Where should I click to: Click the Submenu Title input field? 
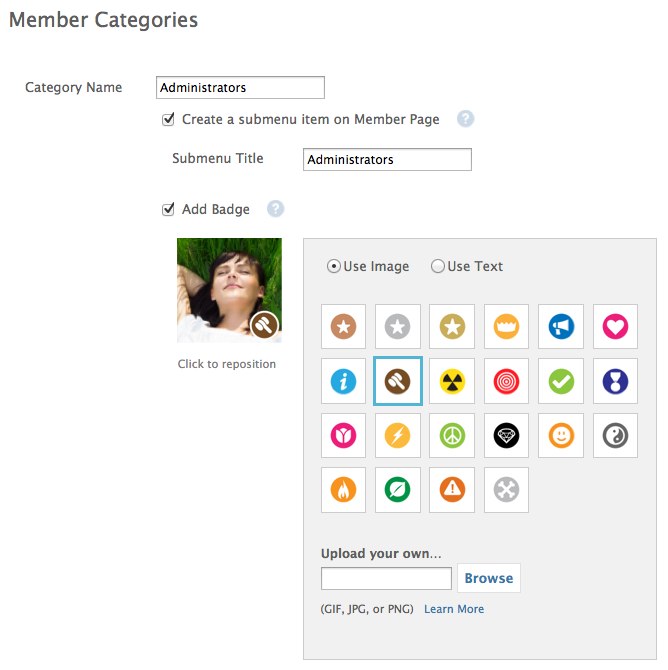point(387,159)
